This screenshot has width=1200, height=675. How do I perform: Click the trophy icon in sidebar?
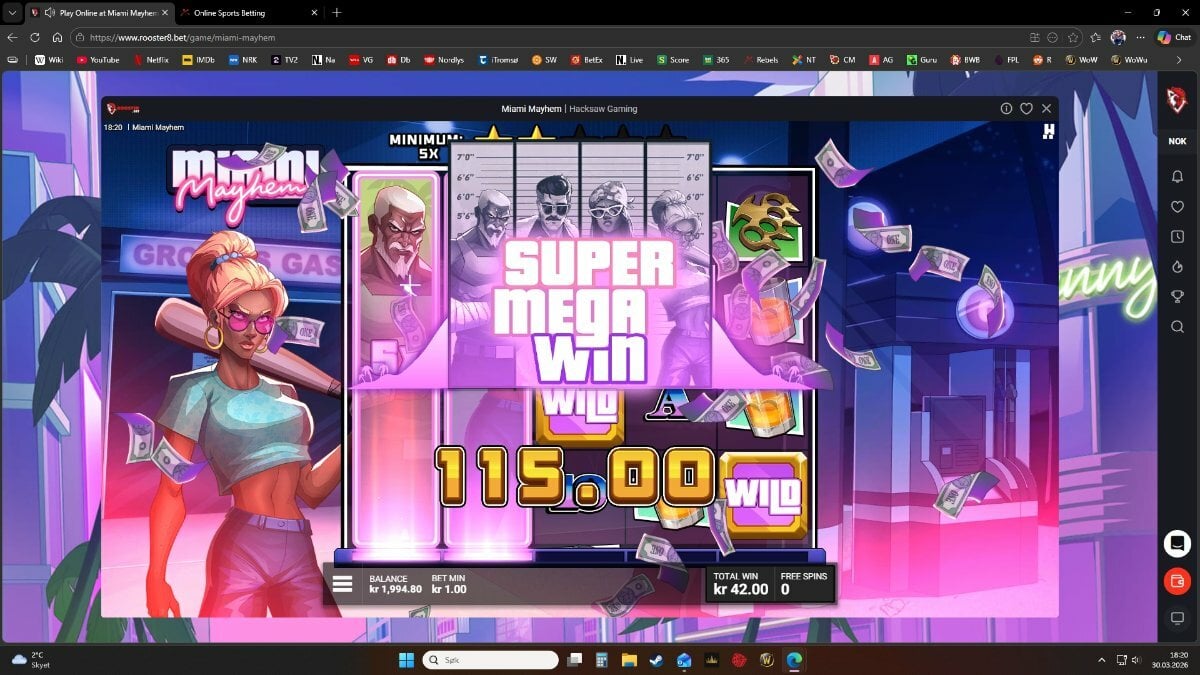(x=1177, y=296)
